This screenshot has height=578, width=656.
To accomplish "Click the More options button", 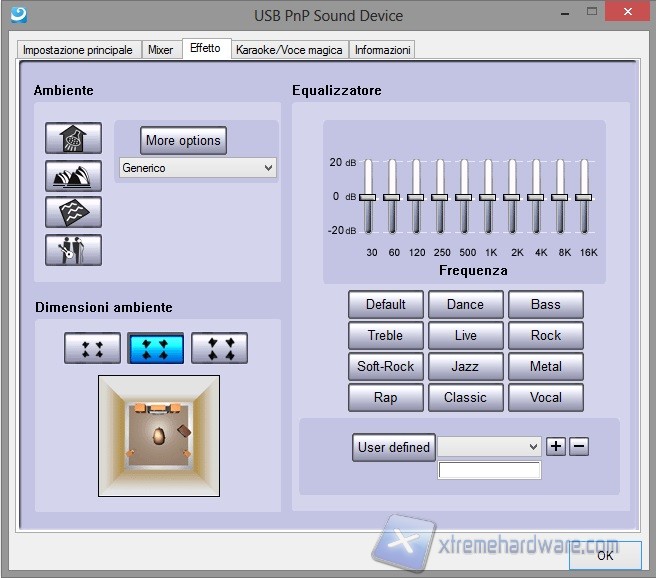I will (183, 140).
